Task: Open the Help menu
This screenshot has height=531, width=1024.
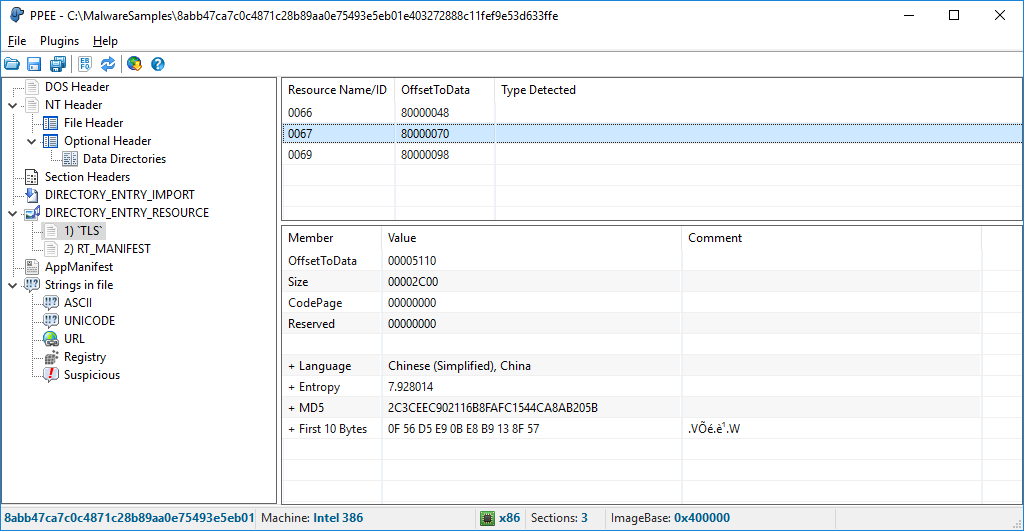Action: pyautogui.click(x=105, y=41)
